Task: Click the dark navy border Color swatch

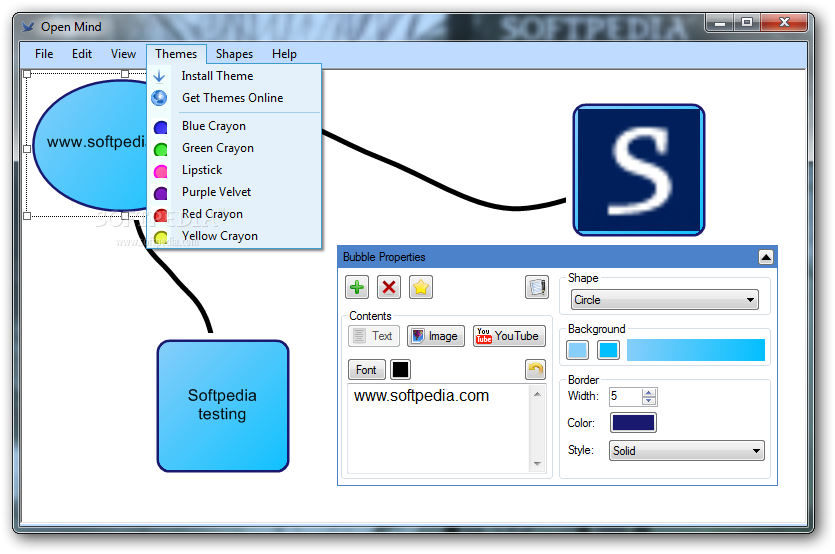Action: point(633,423)
